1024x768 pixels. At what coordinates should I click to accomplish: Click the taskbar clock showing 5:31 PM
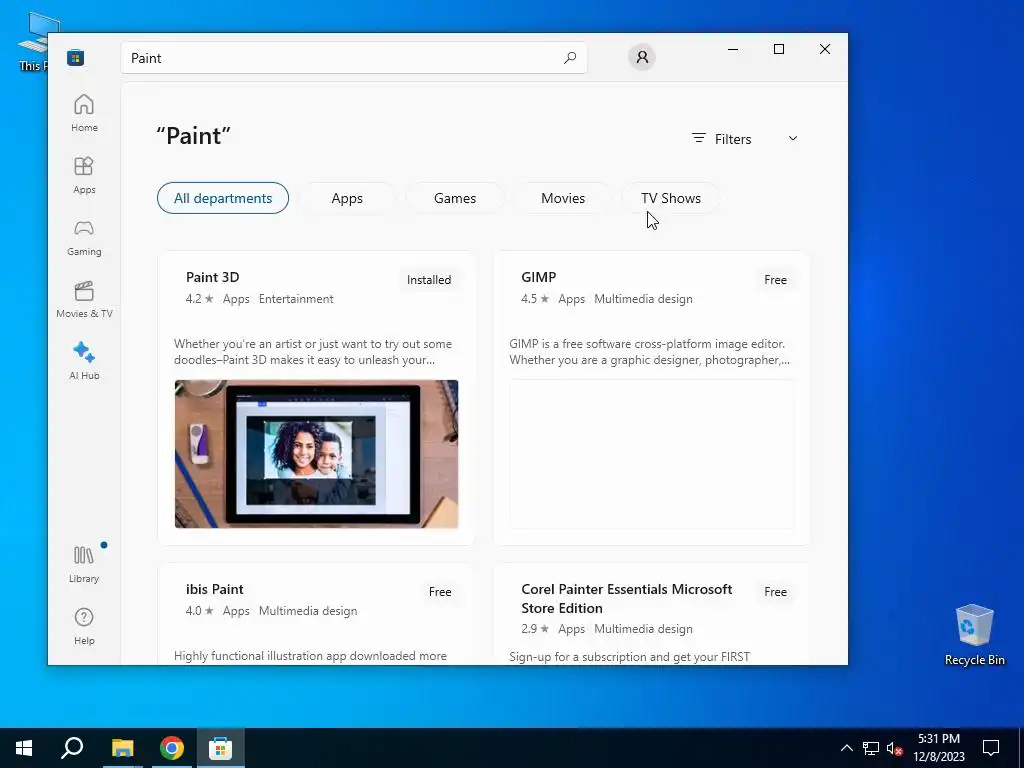[938, 748]
